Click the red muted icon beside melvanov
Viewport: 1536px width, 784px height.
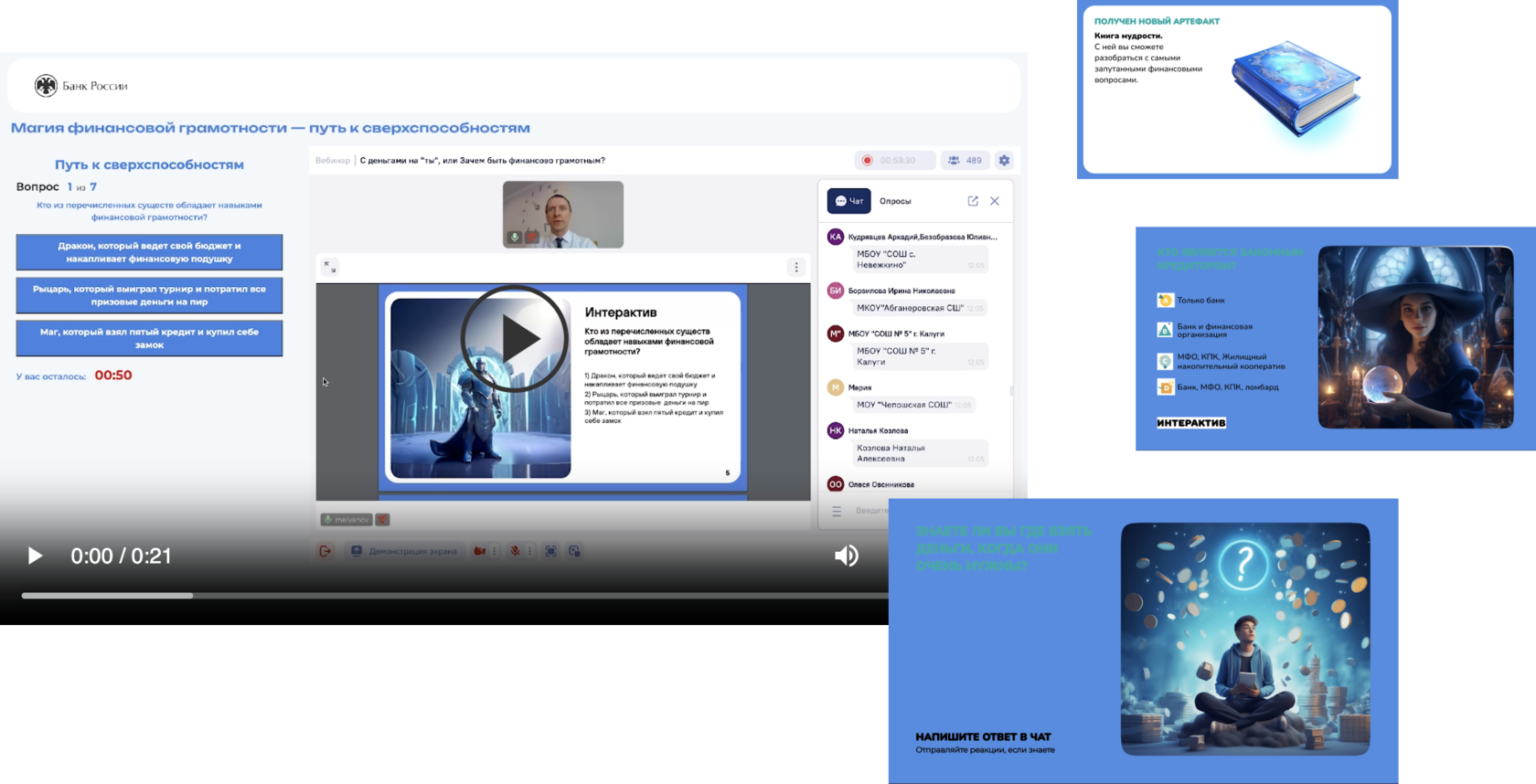pyautogui.click(x=383, y=520)
